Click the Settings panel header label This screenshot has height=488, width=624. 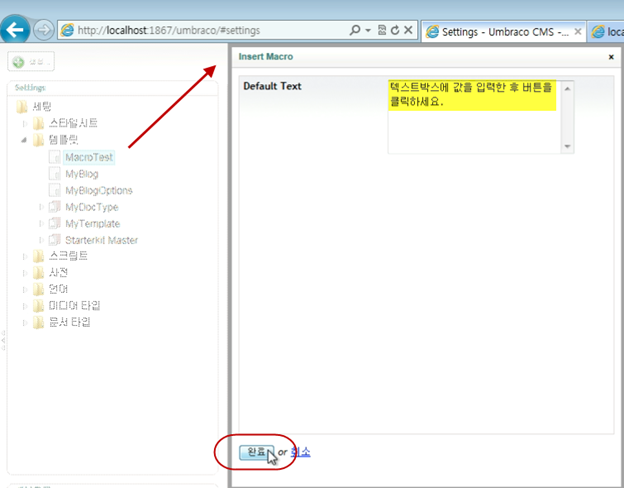tap(30, 88)
